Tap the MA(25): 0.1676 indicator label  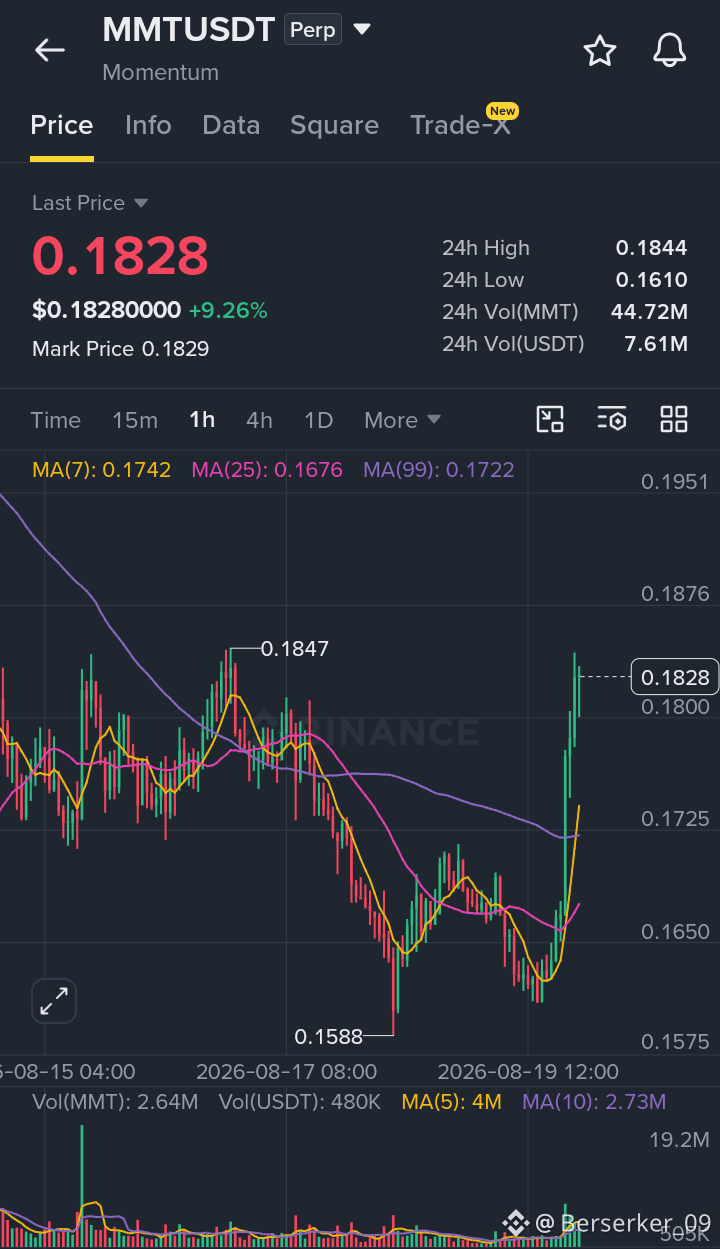267,470
